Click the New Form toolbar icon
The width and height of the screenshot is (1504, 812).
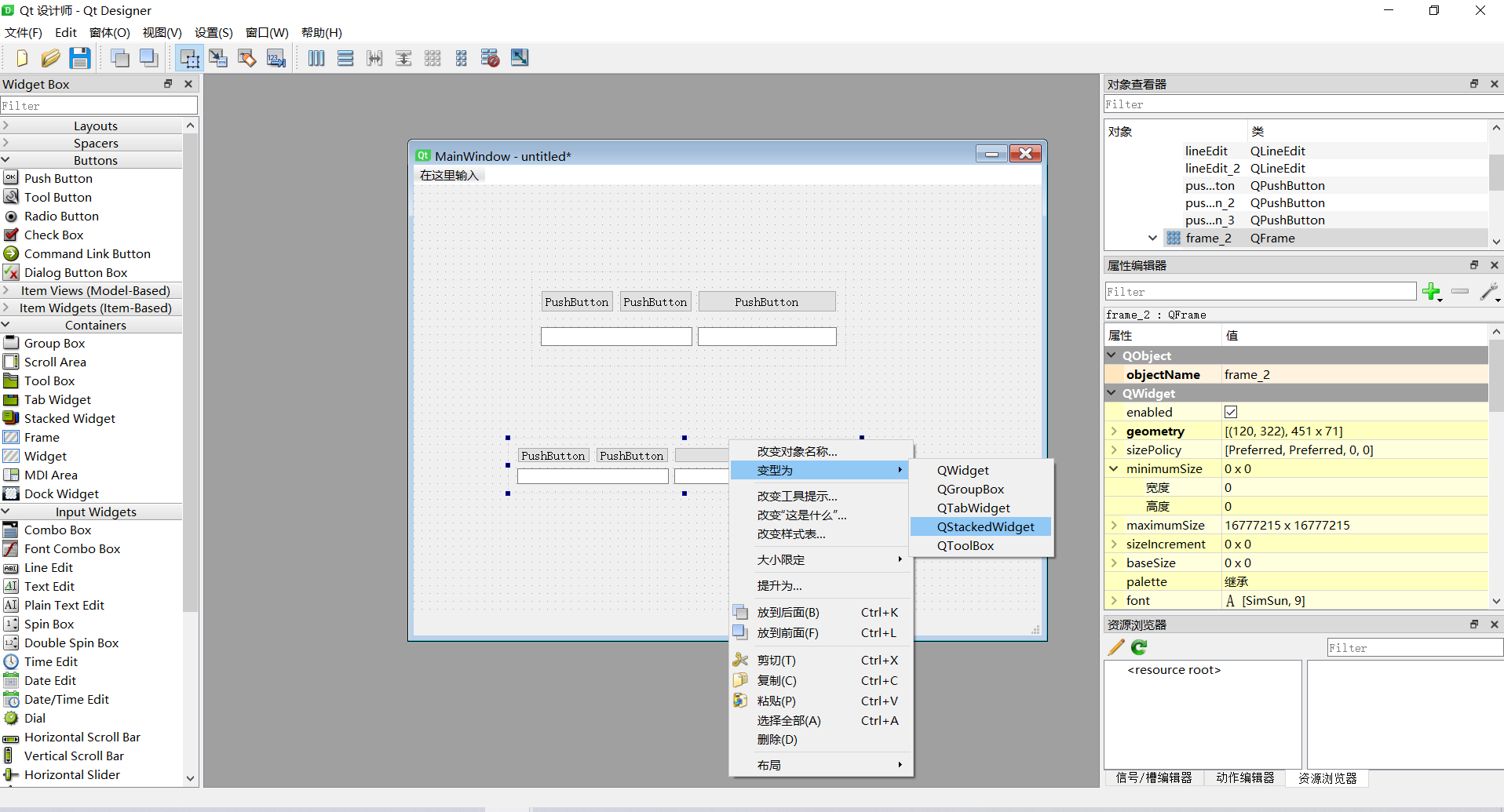(x=21, y=58)
